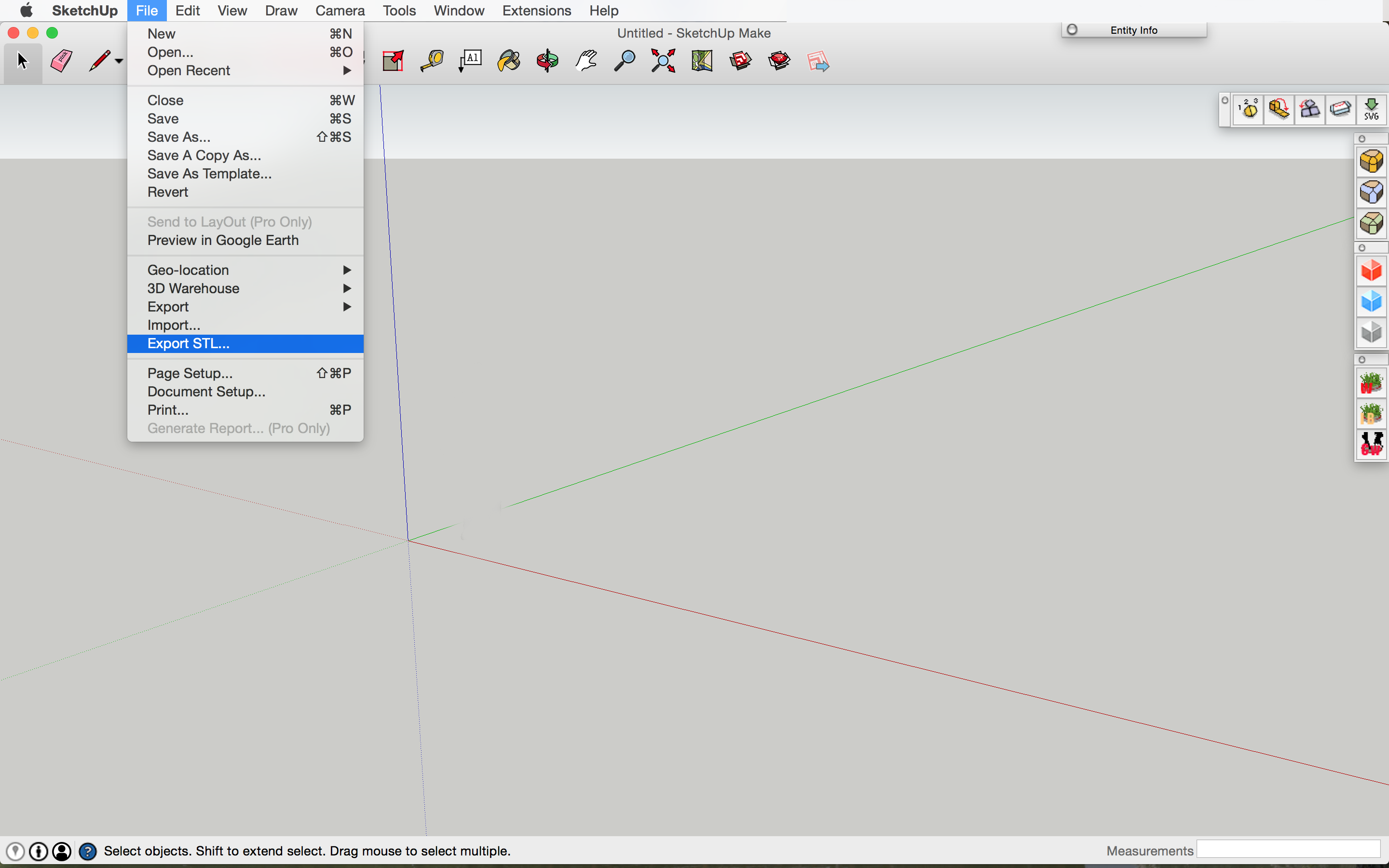Screen dimensions: 1389x868
Task: Choose Save As from File menu
Action: pos(245,136)
